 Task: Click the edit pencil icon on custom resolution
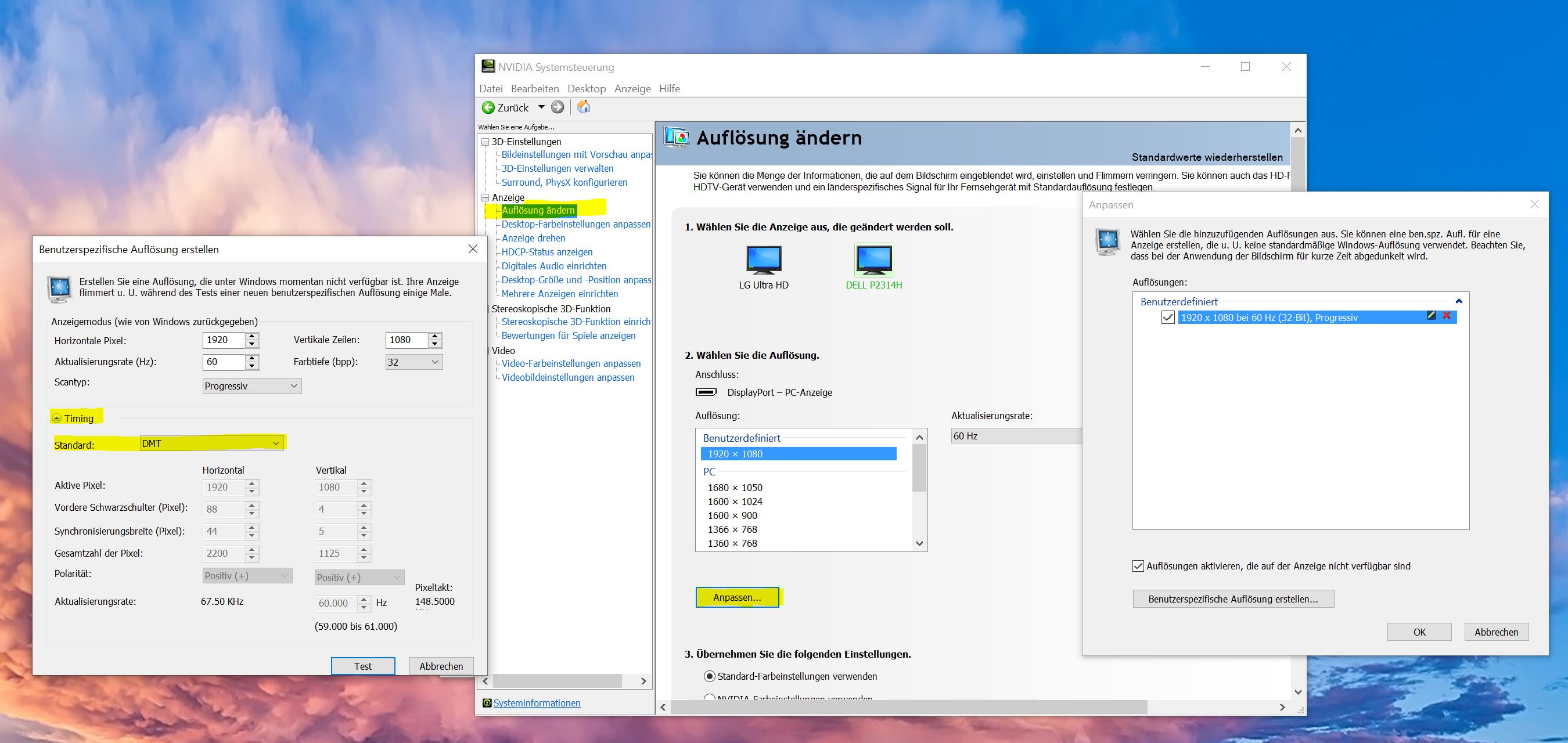1431,316
